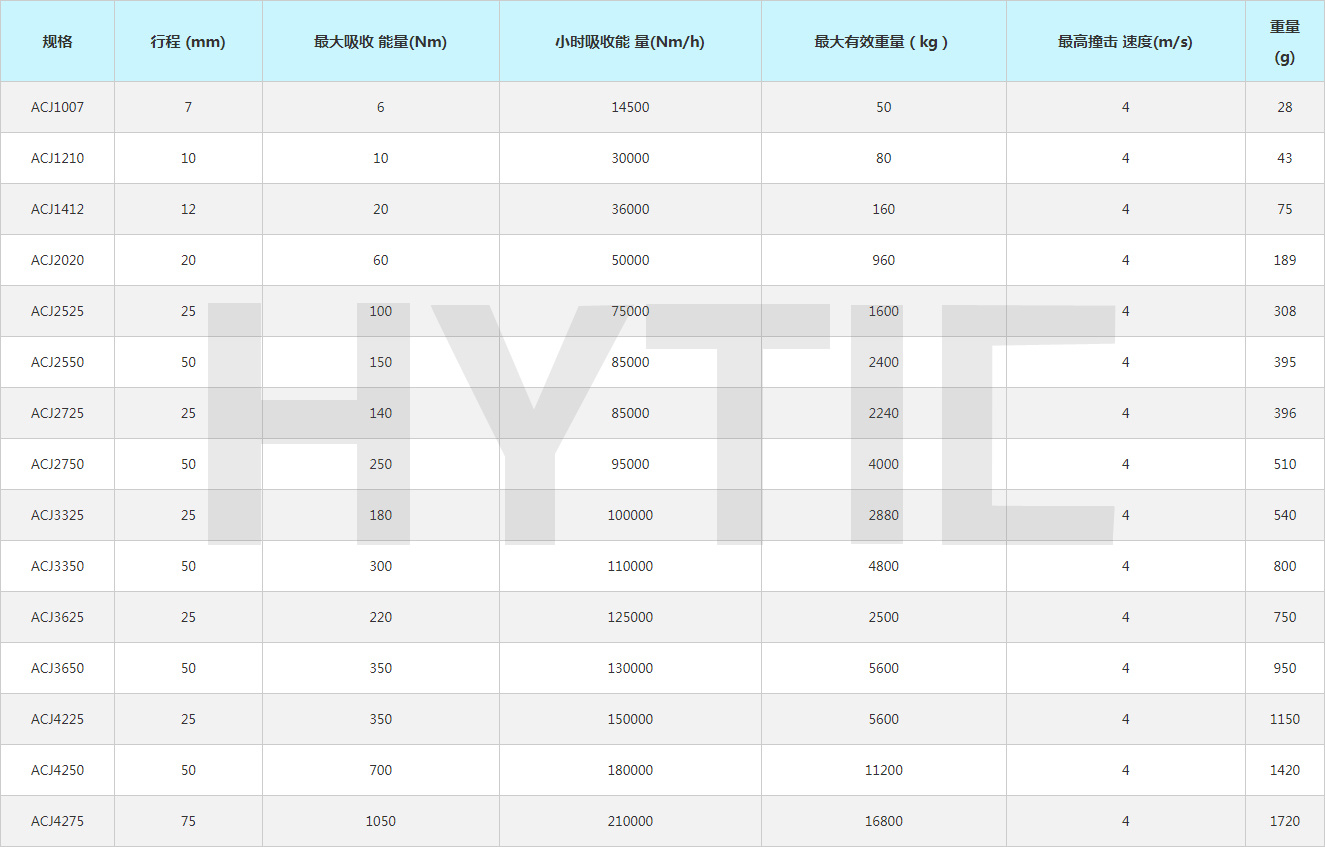Click the 规格 column header
This screenshot has height=847, width=1325.
[x=57, y=42]
